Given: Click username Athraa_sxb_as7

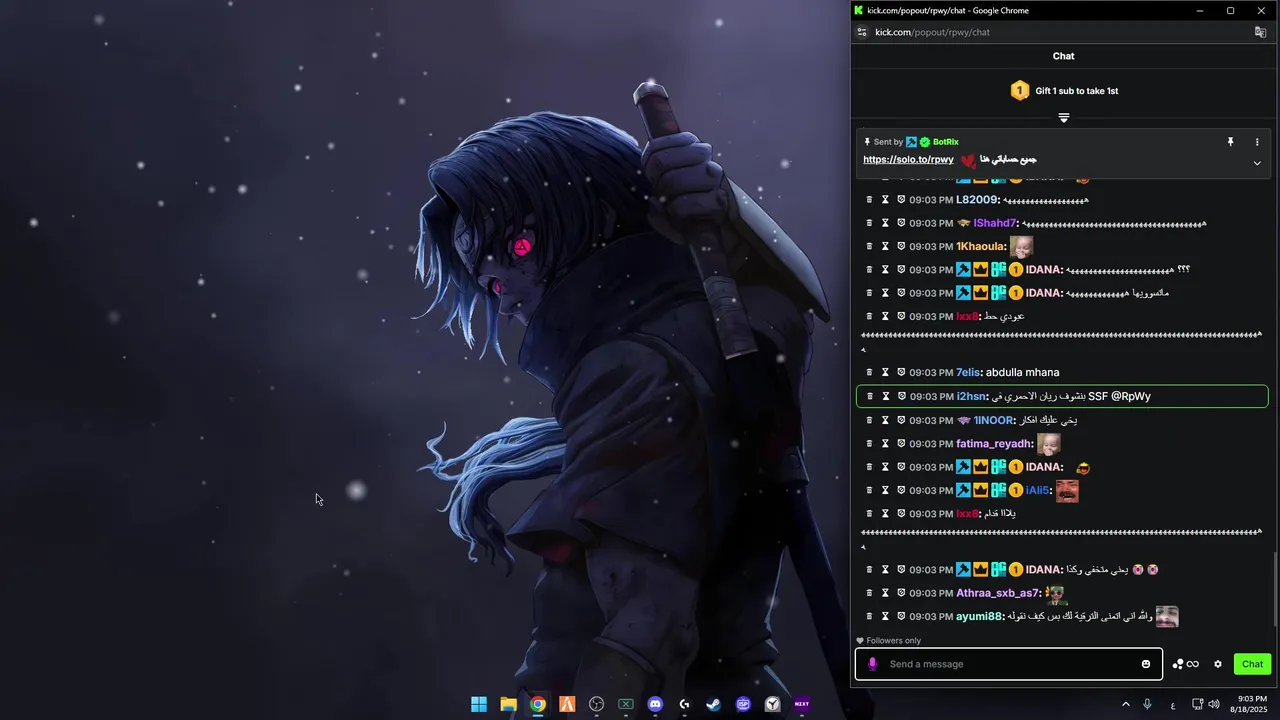Looking at the screenshot, I should pos(998,593).
